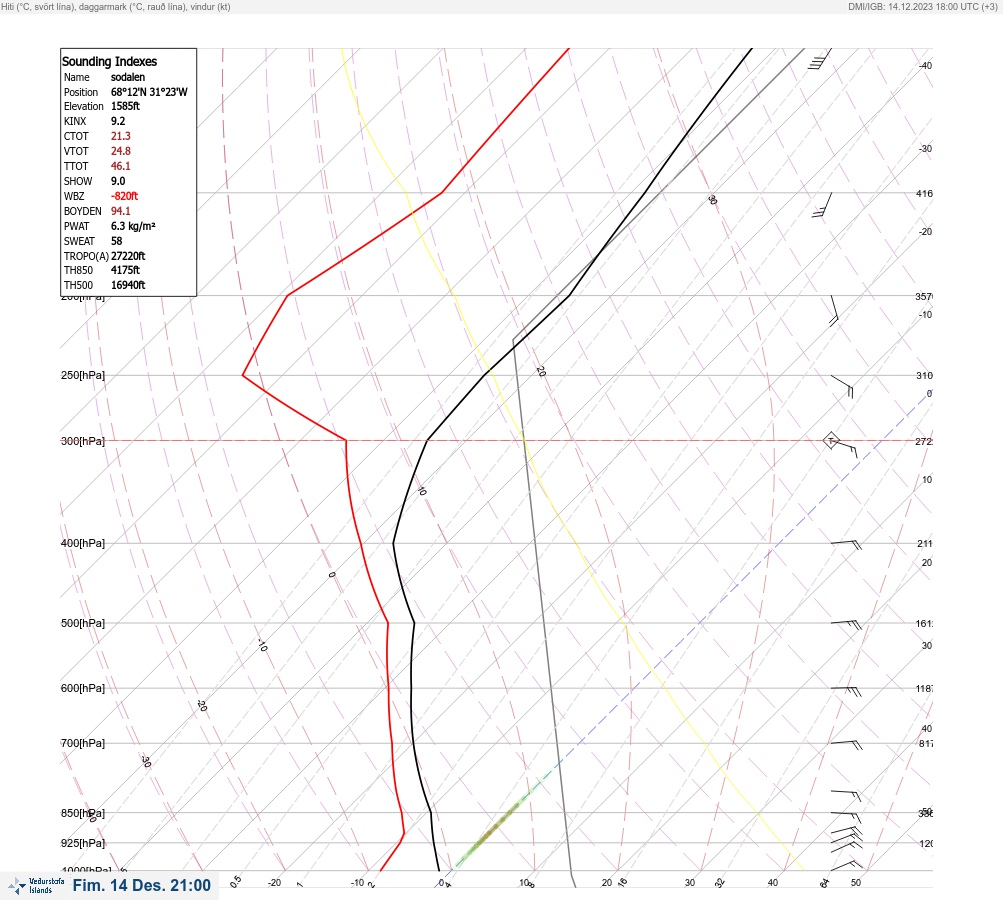Image resolution: width=1003 pixels, height=900 pixels.
Task: Click the 40 temperature axis label at bottom
Action: point(773,883)
